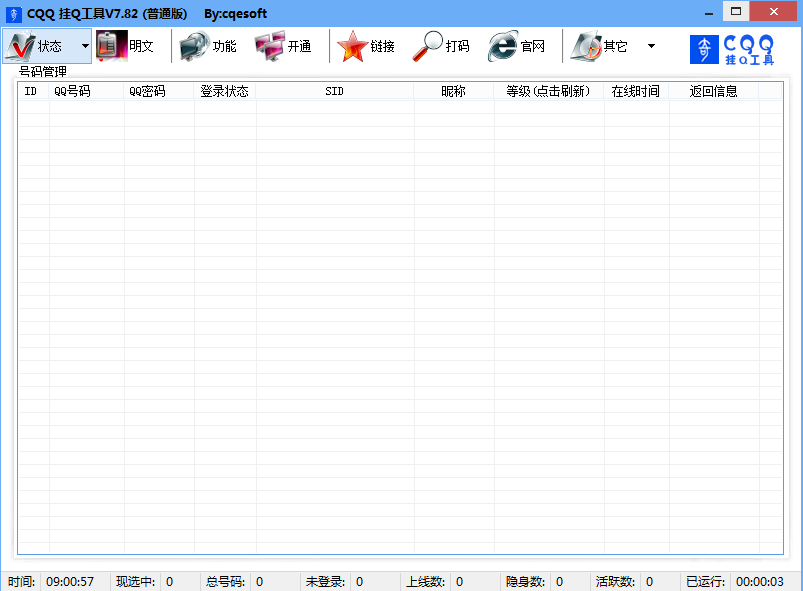Viewport: 803px width, 591px height.
Task: Refresh levels via 等级(点击刷新) header
Action: pyautogui.click(x=548, y=91)
